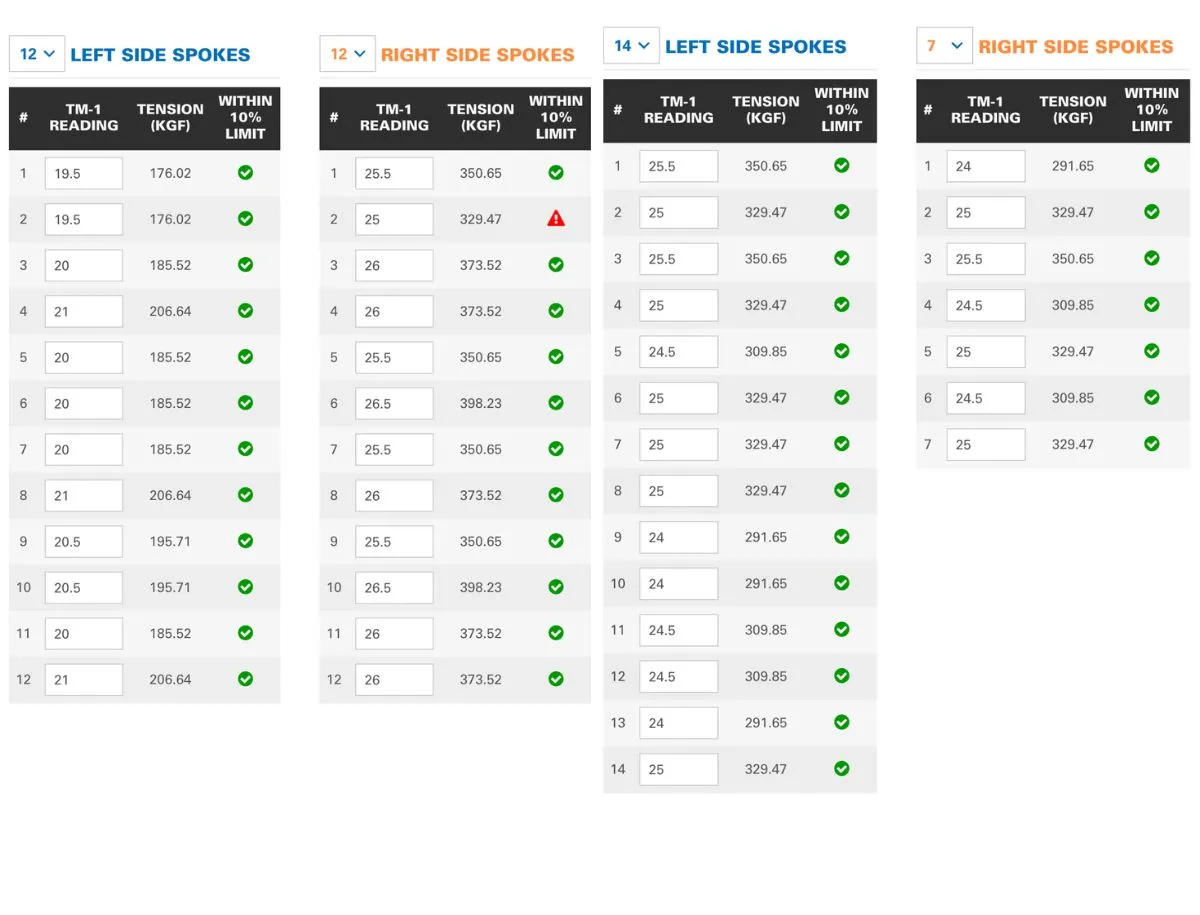Click the TENSION (KGF) header in the 14-spoke left table
Viewport: 1200px width, 915px height.
point(766,109)
